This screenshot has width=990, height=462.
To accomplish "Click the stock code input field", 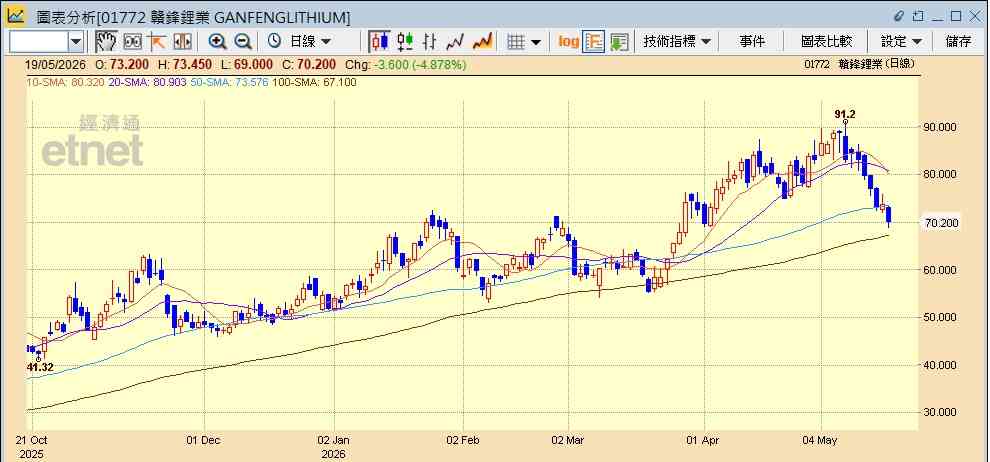I will [39, 42].
